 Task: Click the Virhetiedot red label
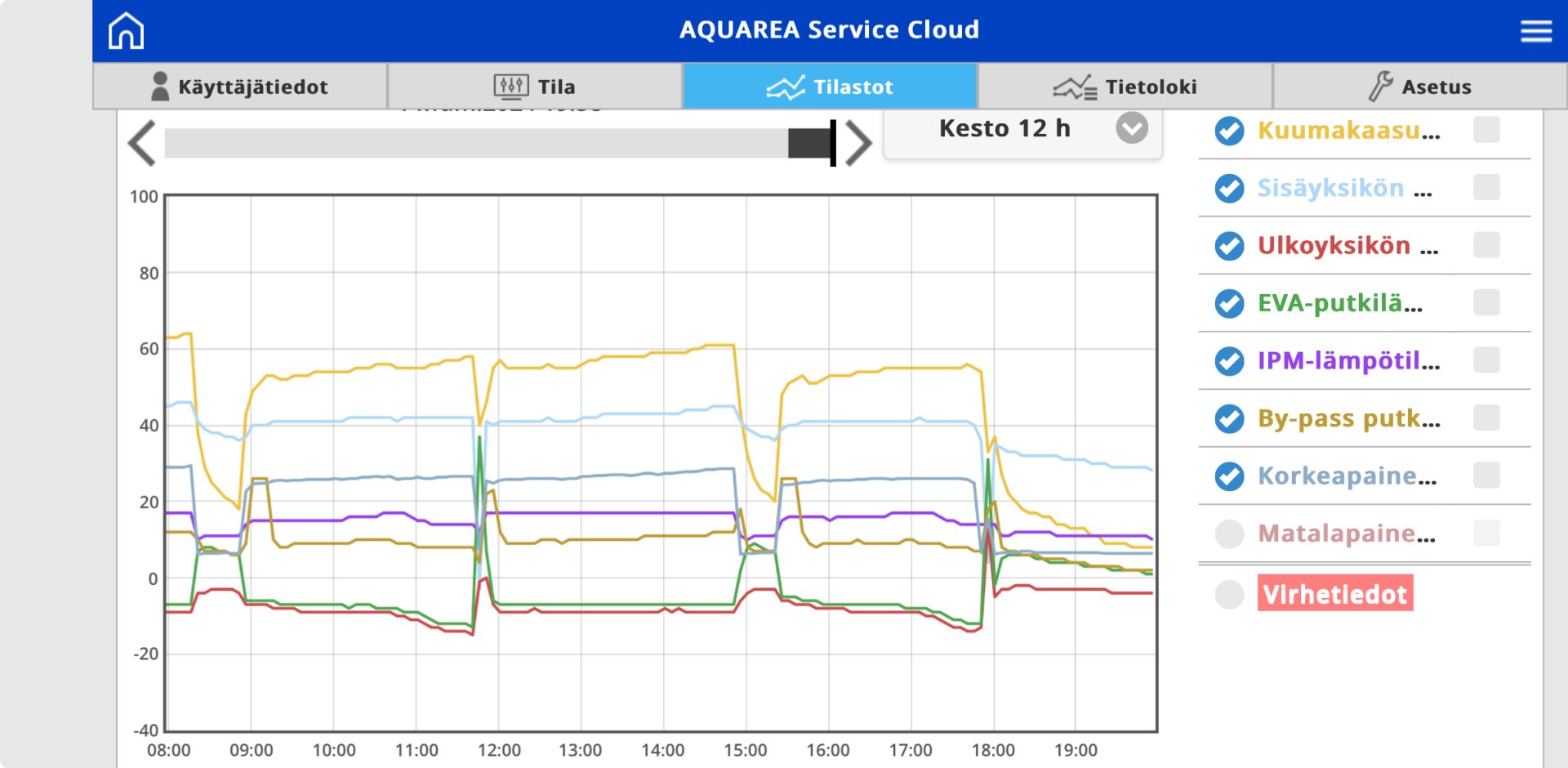pyautogui.click(x=1334, y=594)
